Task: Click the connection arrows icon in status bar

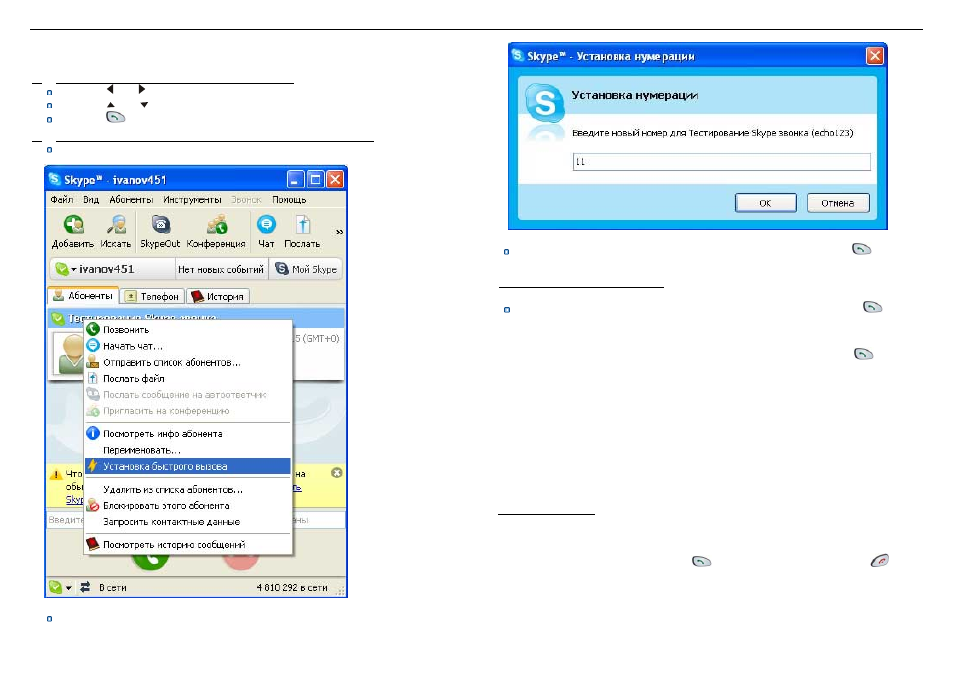Action: [x=85, y=587]
